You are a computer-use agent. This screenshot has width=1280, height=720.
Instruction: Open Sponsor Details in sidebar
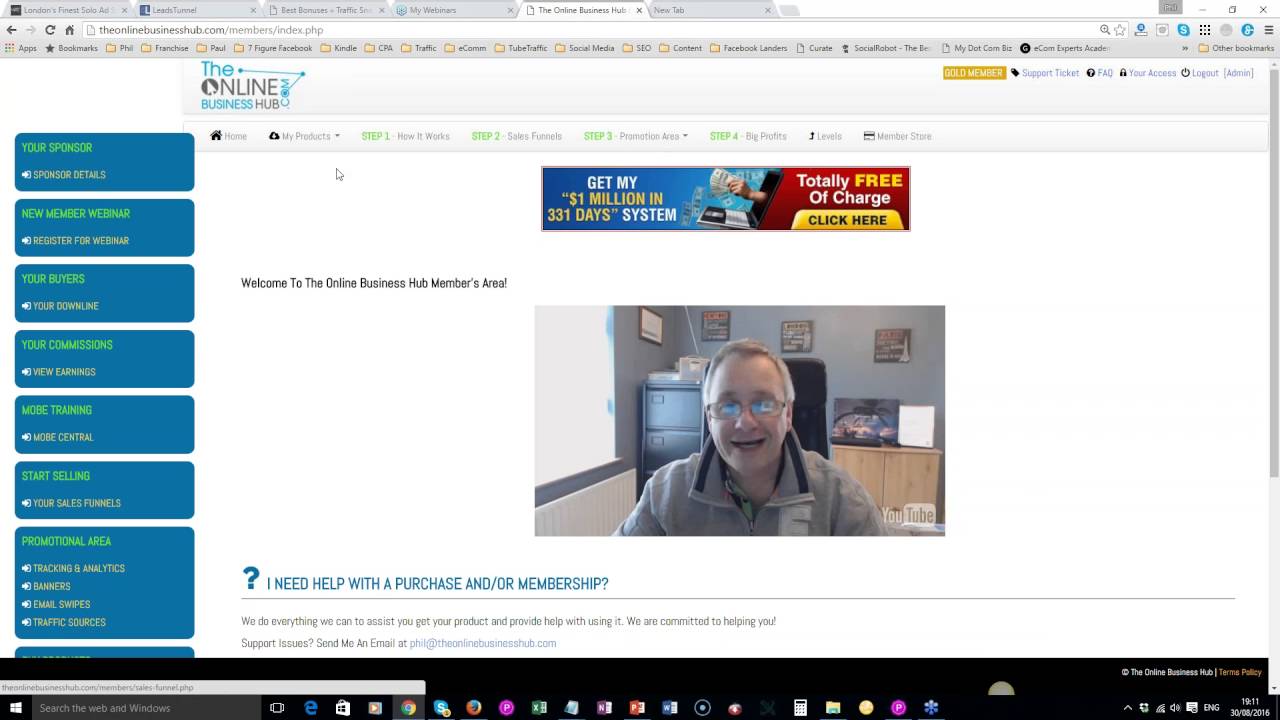(63, 175)
